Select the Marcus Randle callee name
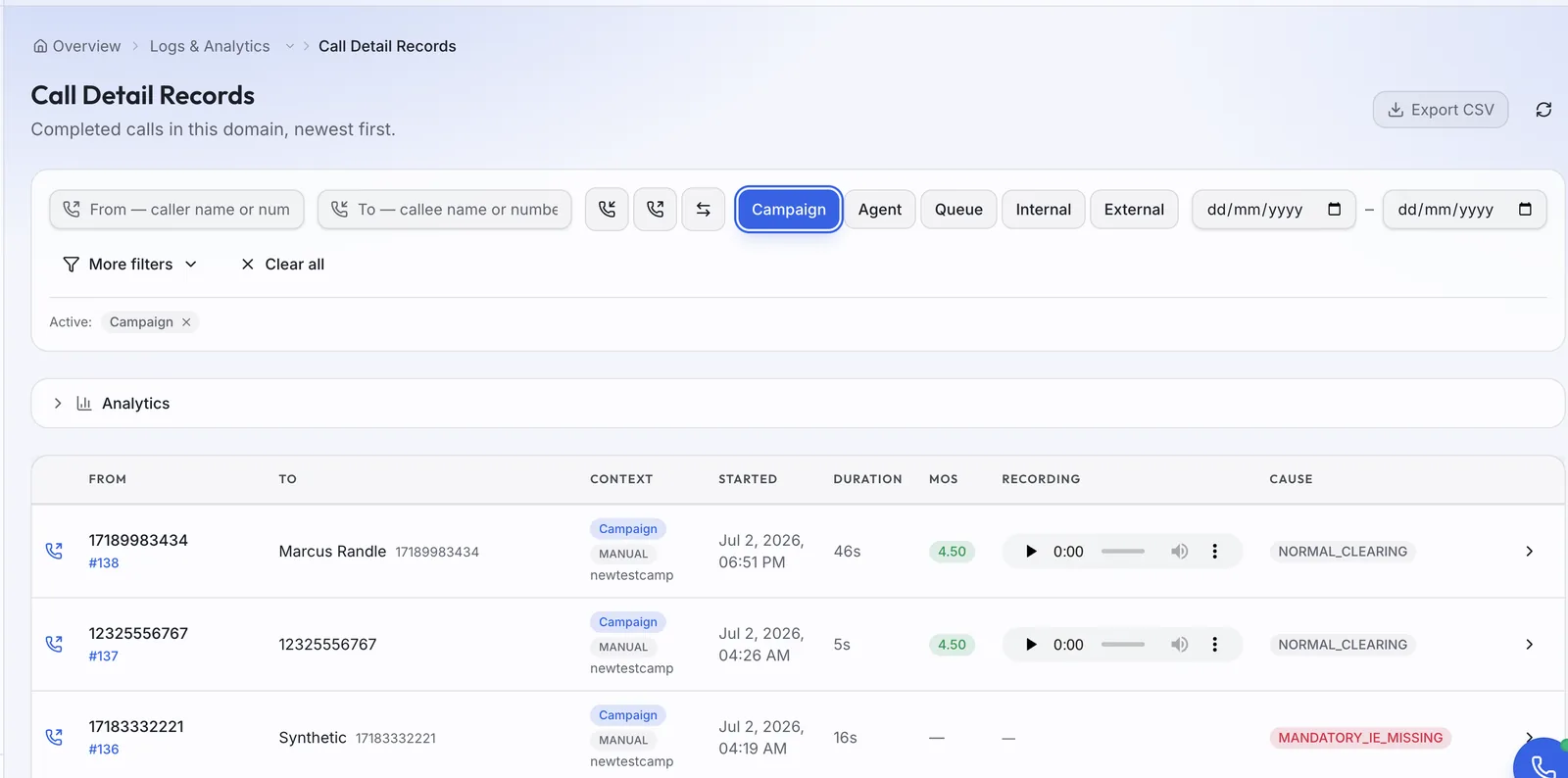1568x778 pixels. tap(332, 552)
